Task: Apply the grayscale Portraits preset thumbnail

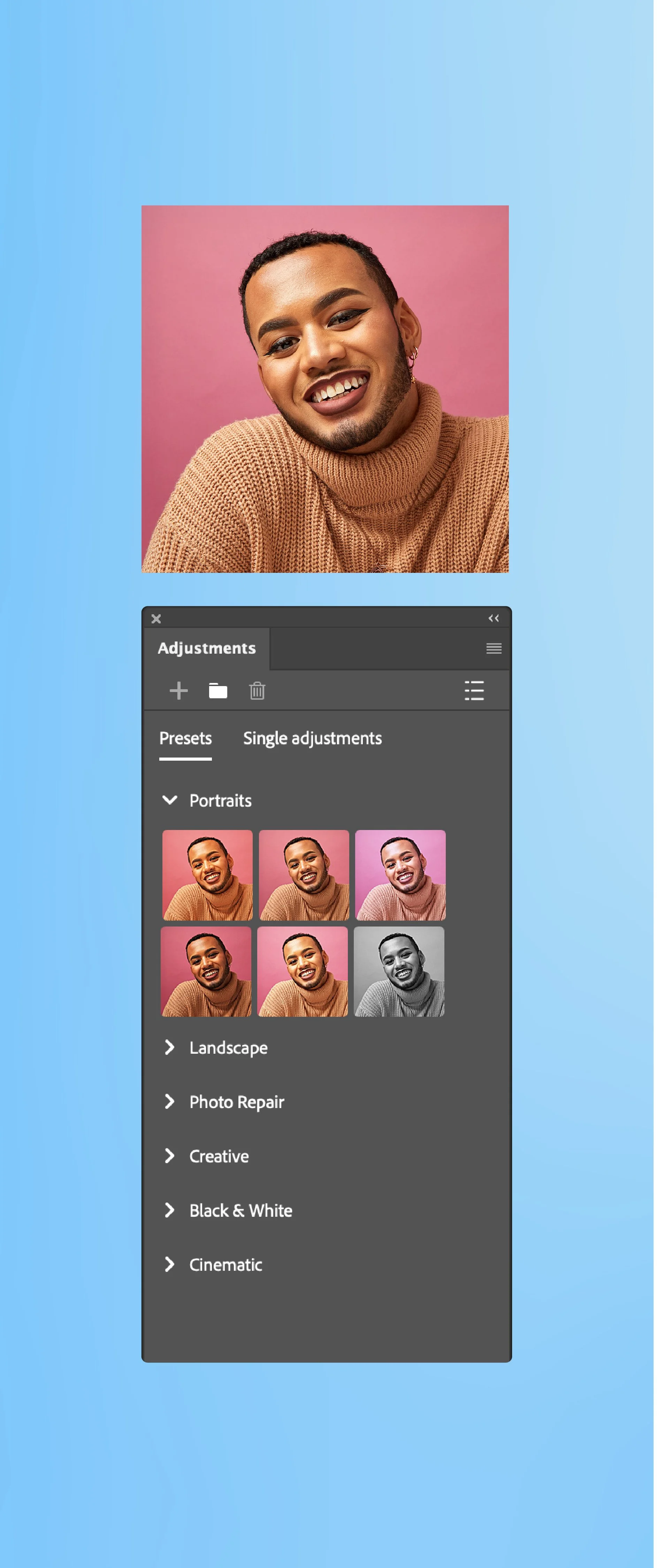Action: coord(399,971)
